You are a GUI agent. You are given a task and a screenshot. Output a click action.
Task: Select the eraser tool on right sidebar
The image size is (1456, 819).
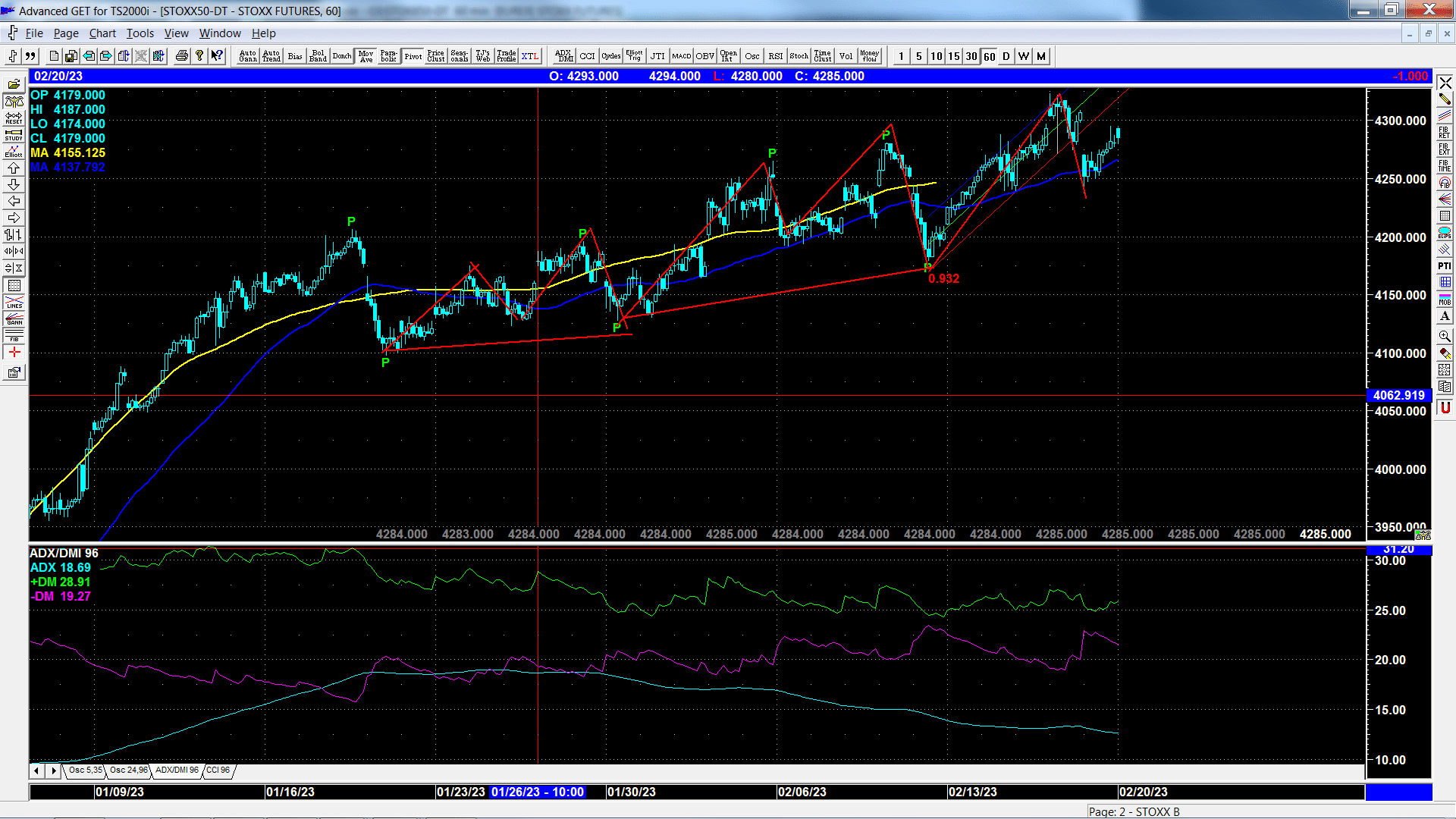1445,353
